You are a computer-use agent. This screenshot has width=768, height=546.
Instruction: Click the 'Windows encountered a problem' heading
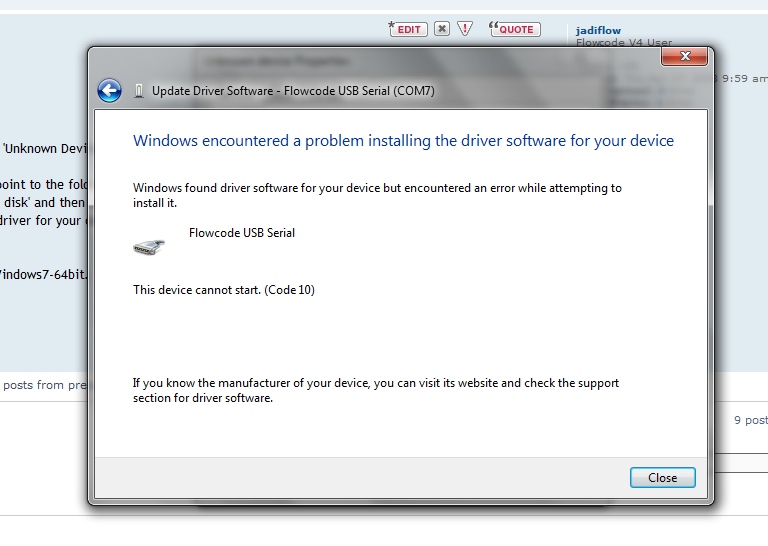404,141
